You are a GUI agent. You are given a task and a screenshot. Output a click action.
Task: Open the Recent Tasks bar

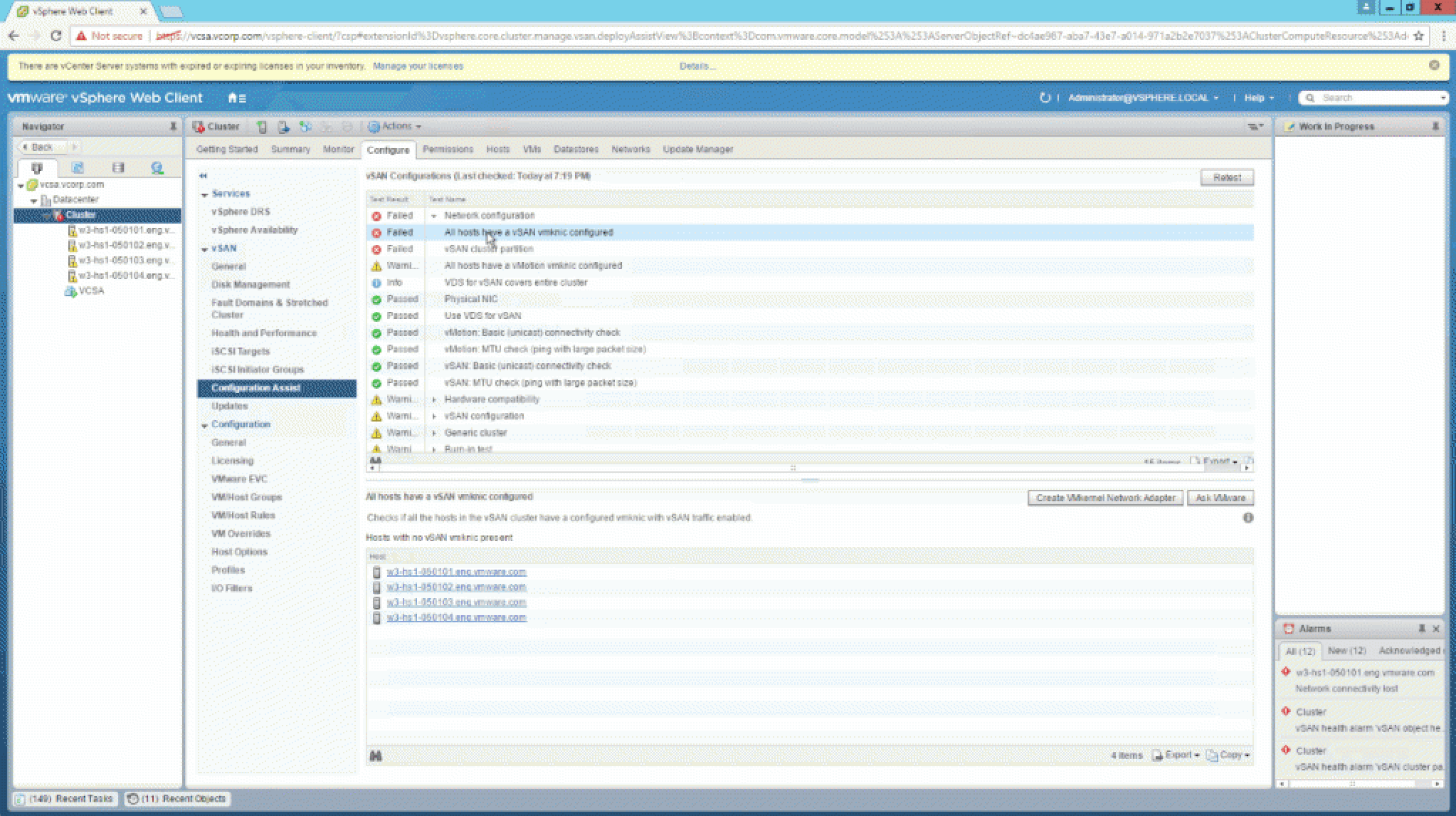coord(65,799)
